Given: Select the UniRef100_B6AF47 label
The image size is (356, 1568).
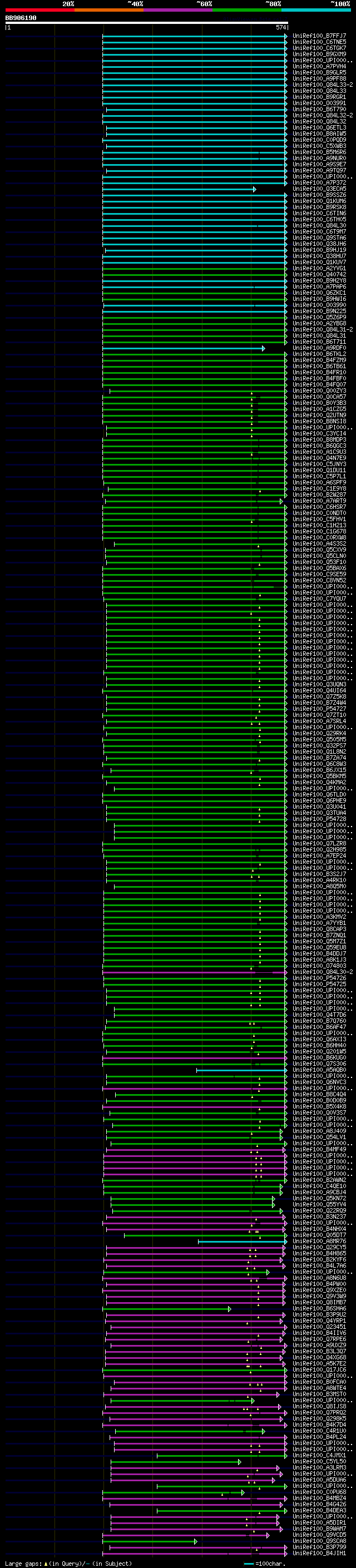Looking at the screenshot, I should coord(319,1027).
